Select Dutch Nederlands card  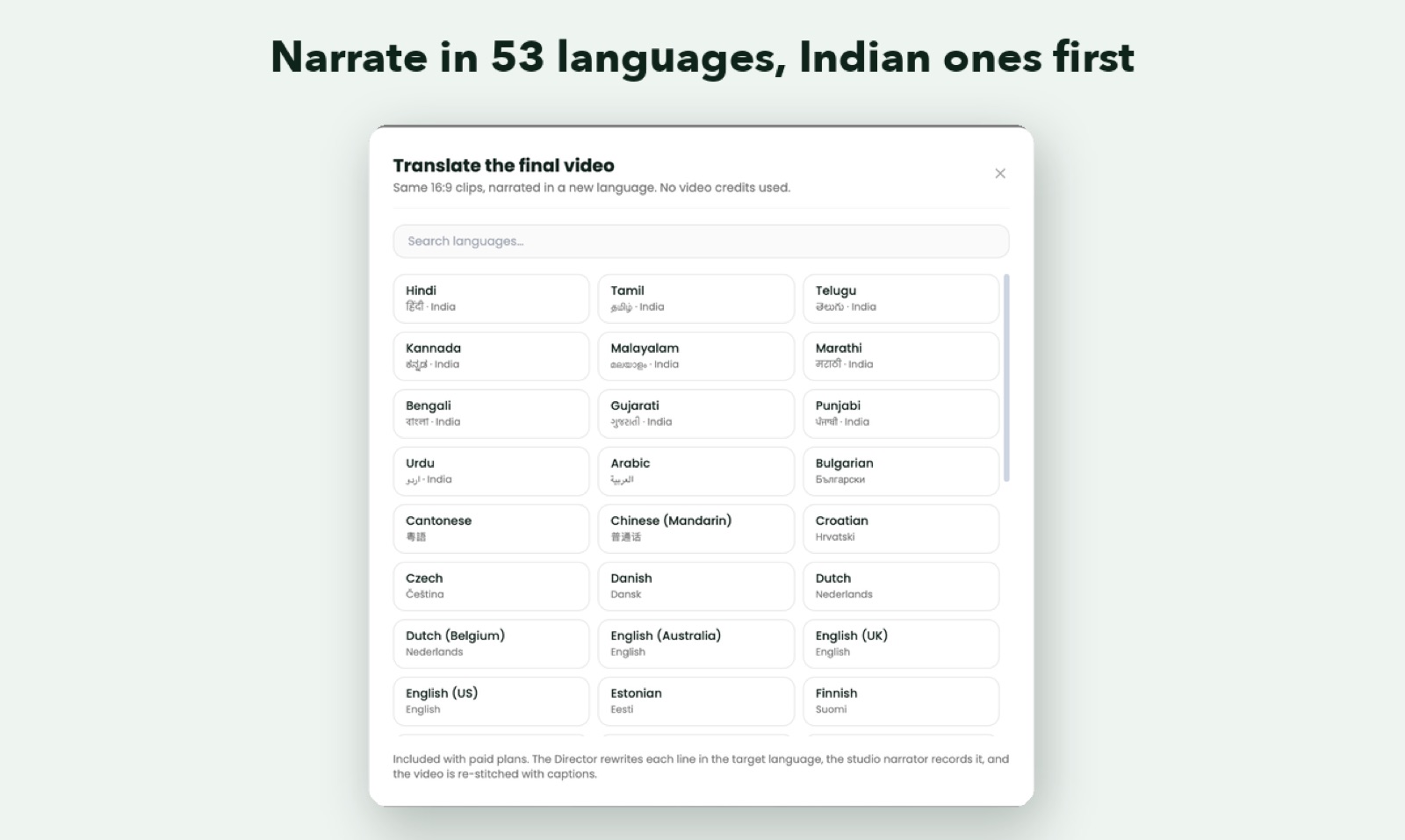[x=901, y=585]
